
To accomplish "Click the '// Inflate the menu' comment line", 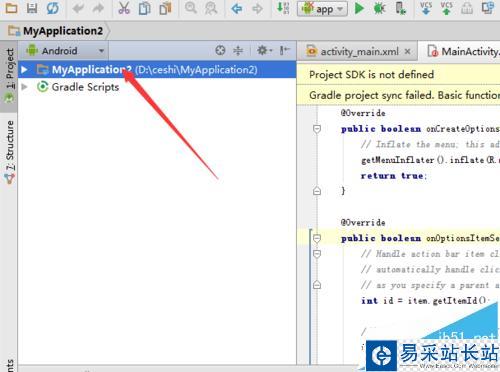I will click(x=430, y=144).
